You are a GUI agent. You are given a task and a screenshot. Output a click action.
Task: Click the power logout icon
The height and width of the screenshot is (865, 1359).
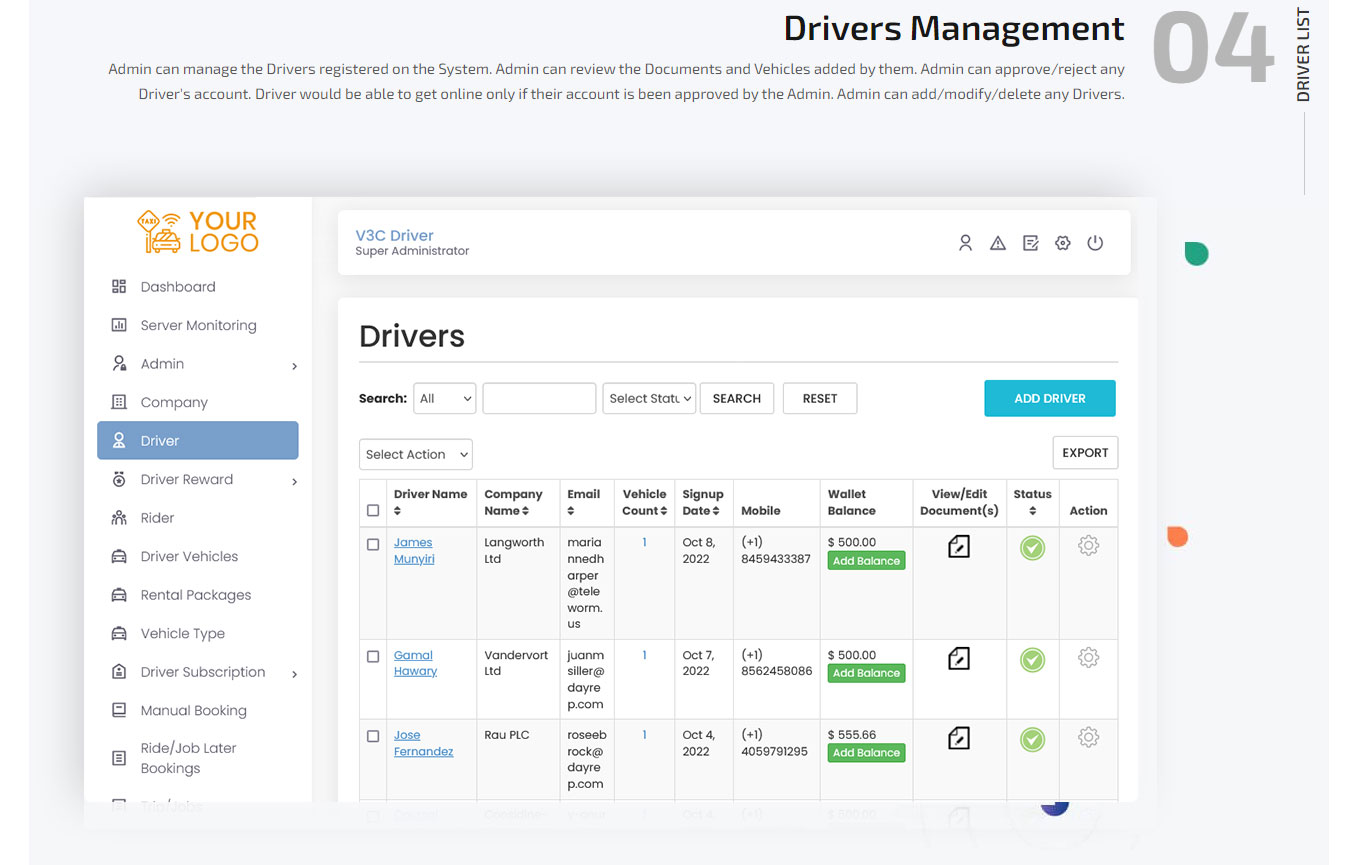click(x=1095, y=243)
